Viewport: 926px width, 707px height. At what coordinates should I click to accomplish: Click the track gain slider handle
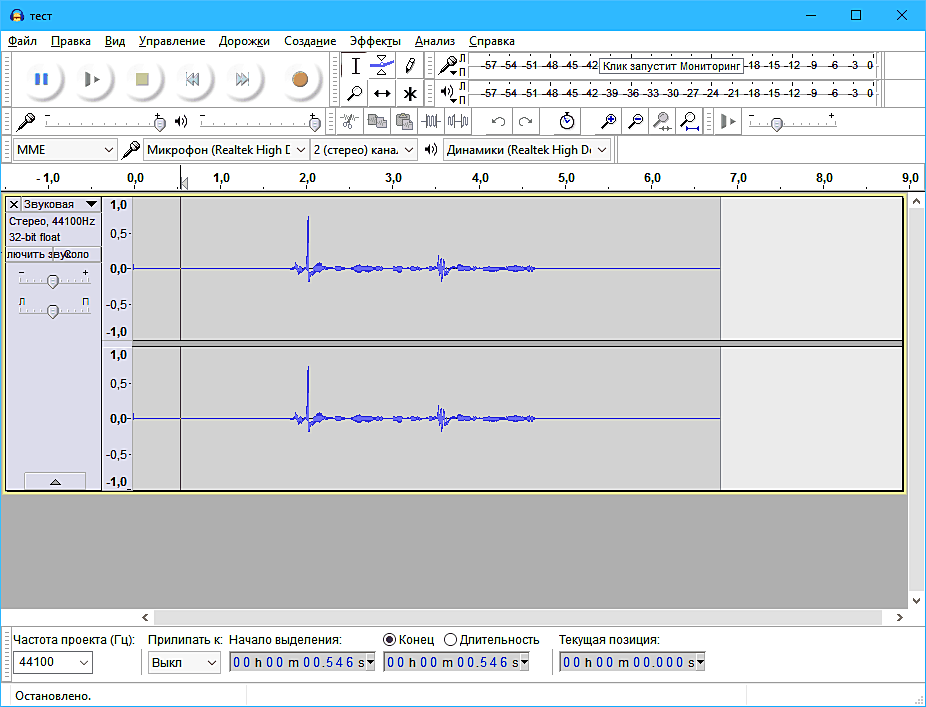(x=53, y=282)
